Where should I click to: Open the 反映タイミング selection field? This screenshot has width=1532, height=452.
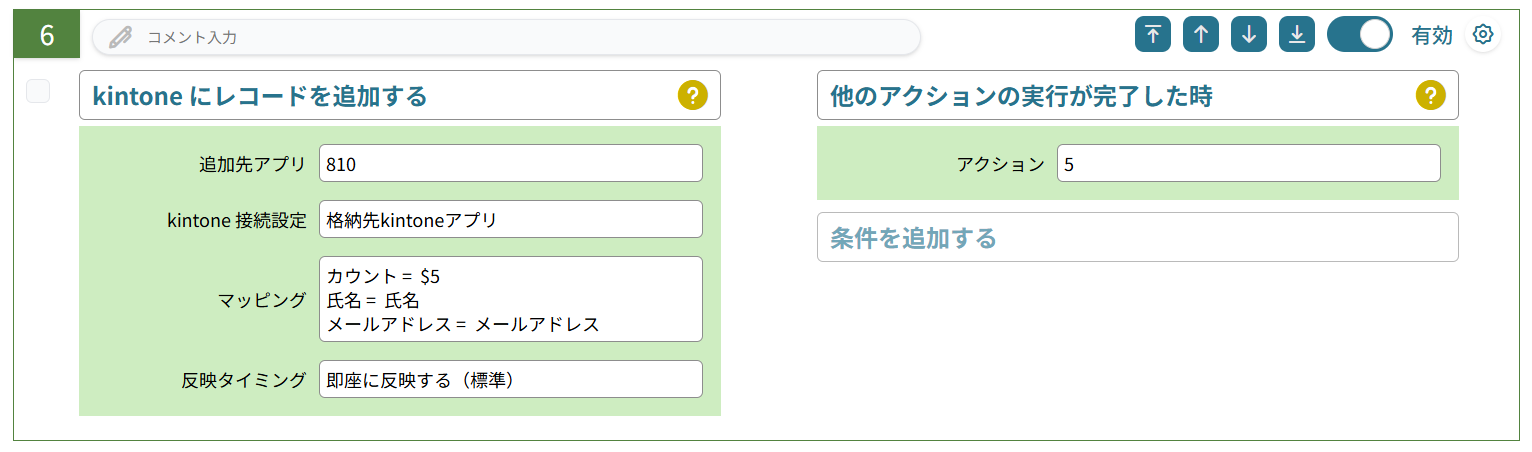click(511, 379)
